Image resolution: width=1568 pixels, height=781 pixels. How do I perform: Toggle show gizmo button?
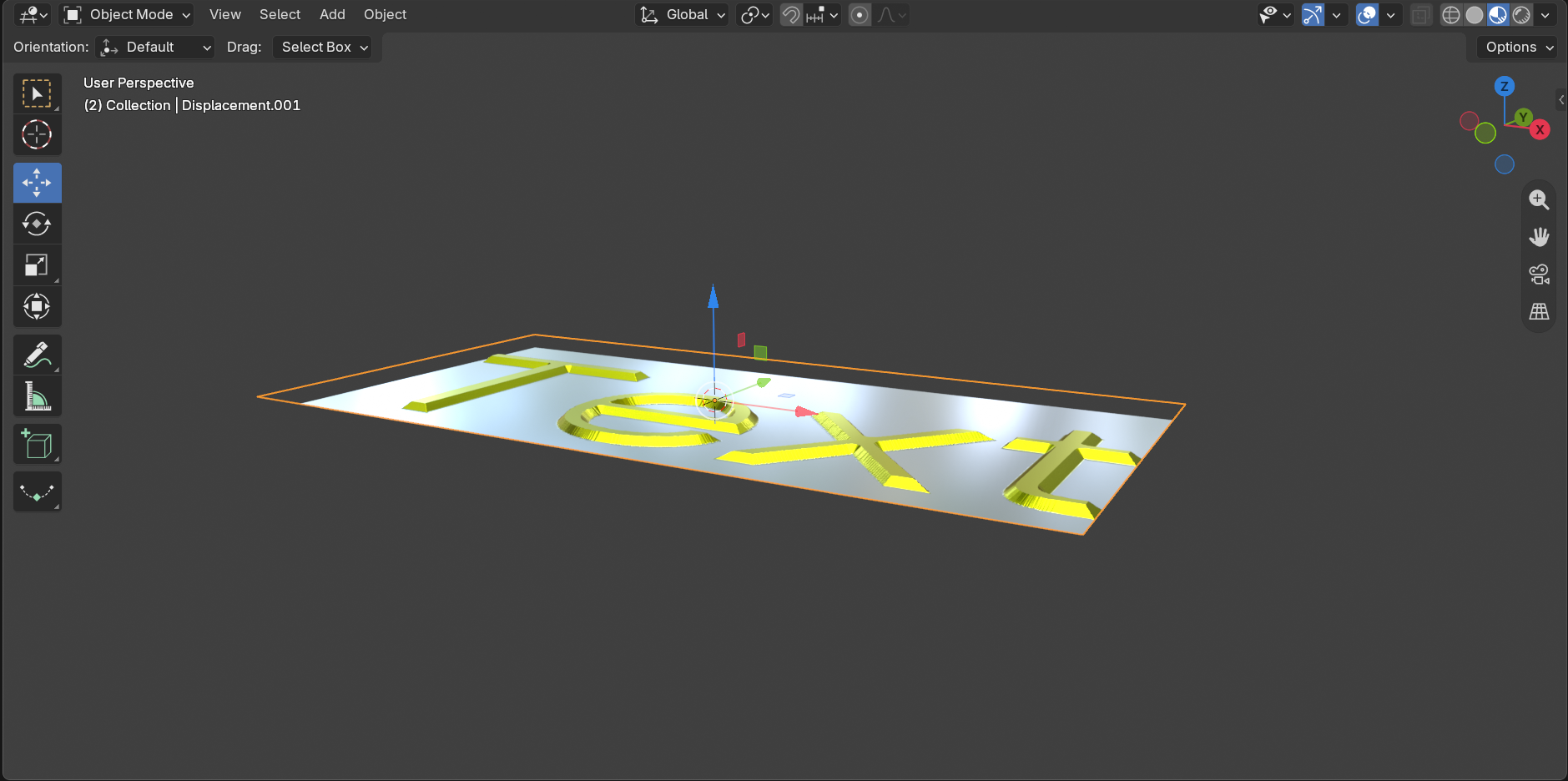[1313, 15]
